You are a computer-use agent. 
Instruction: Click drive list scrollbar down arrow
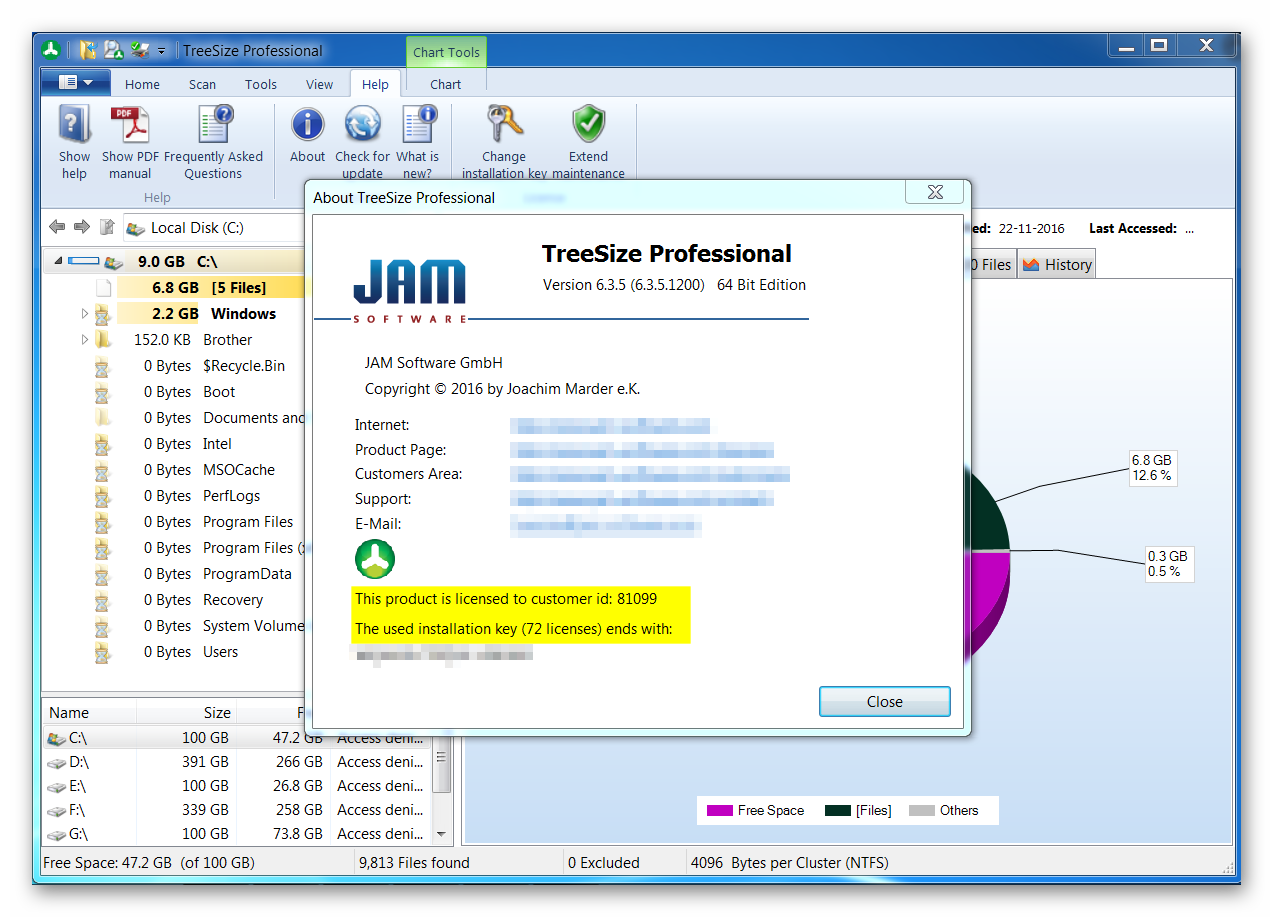[x=443, y=834]
